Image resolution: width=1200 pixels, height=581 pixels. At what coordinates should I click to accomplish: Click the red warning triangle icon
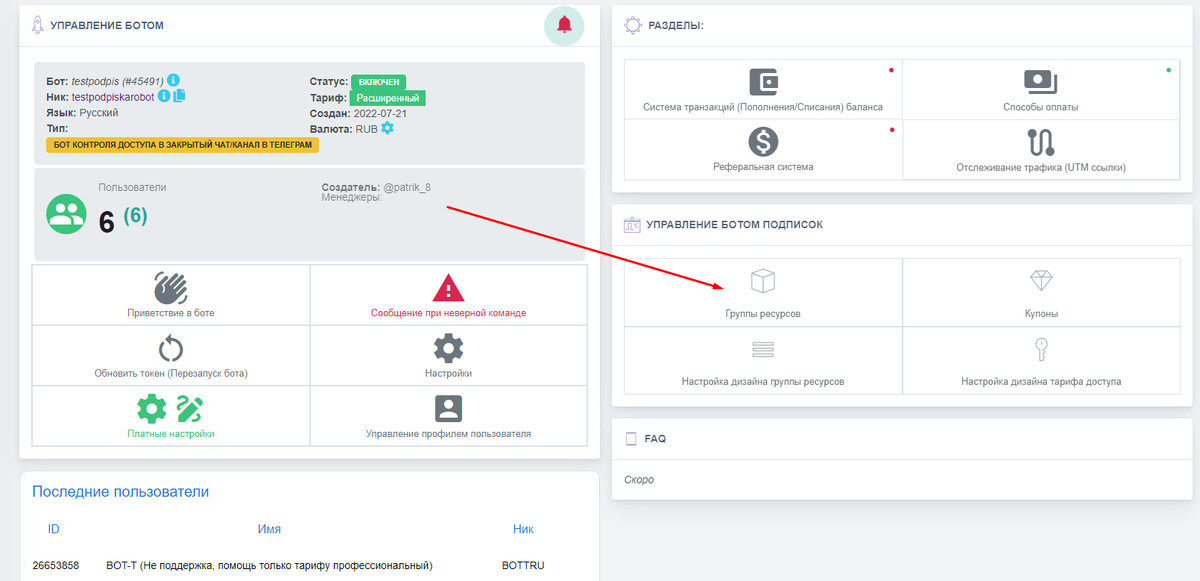[449, 288]
